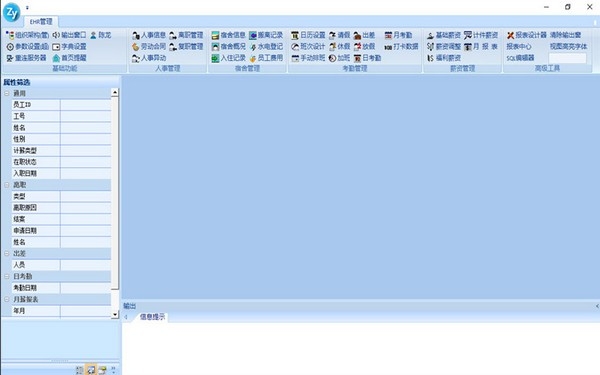Click SQL编辑器 button
The height and width of the screenshot is (375, 600).
(x=520, y=58)
